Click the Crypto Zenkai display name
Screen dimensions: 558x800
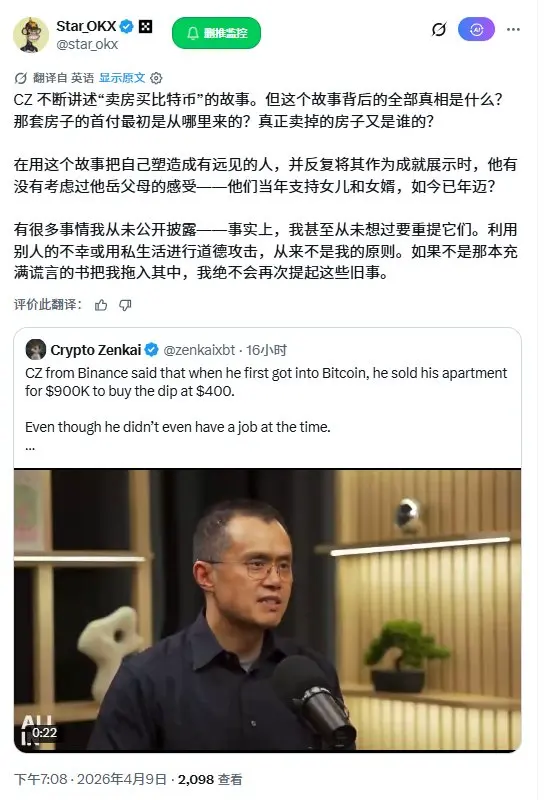96,350
